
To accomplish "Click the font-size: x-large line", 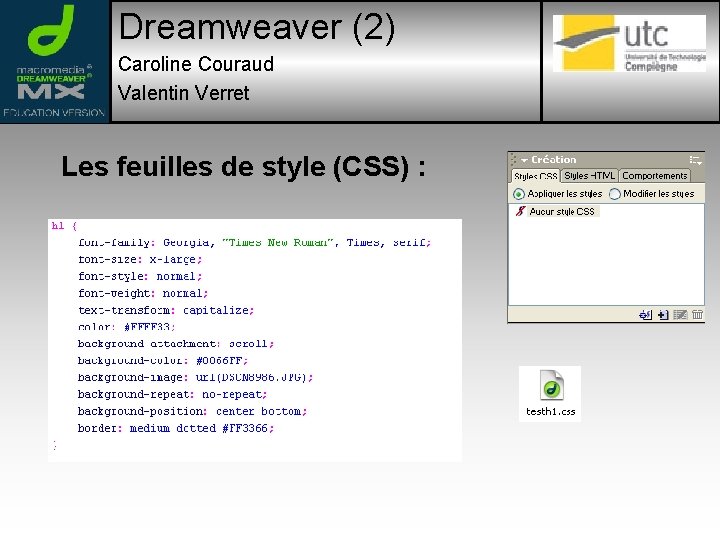I will 140,259.
